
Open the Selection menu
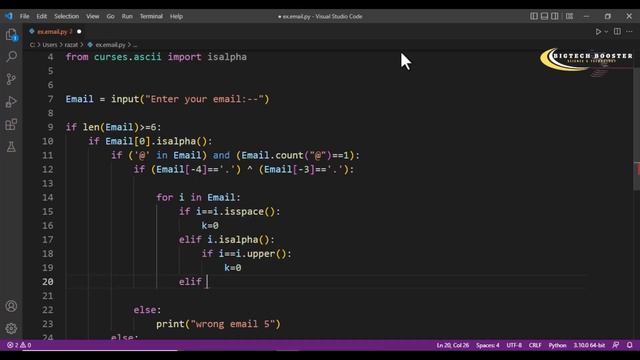click(67, 16)
